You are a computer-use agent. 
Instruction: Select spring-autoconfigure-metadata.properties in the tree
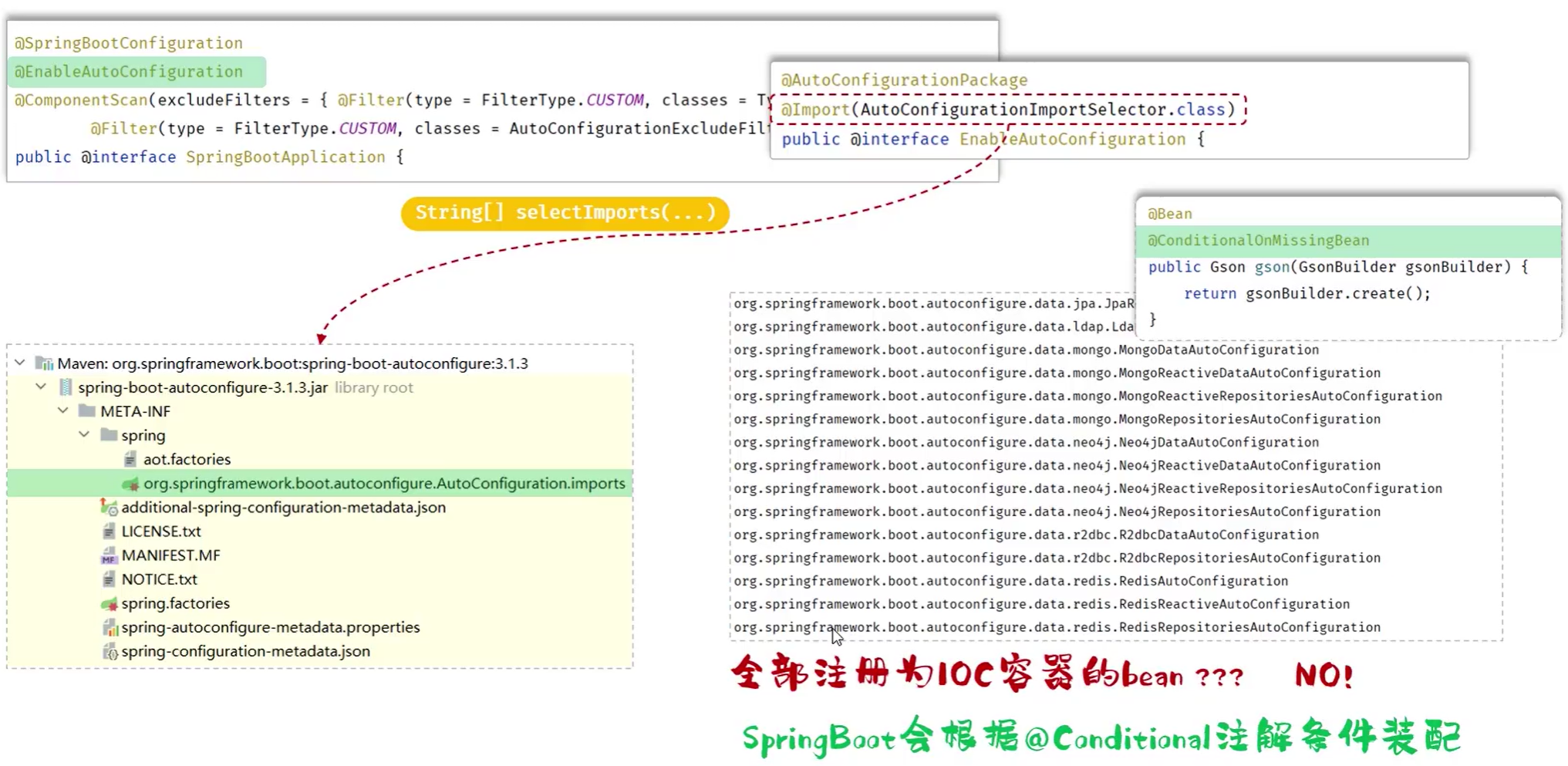tap(270, 626)
